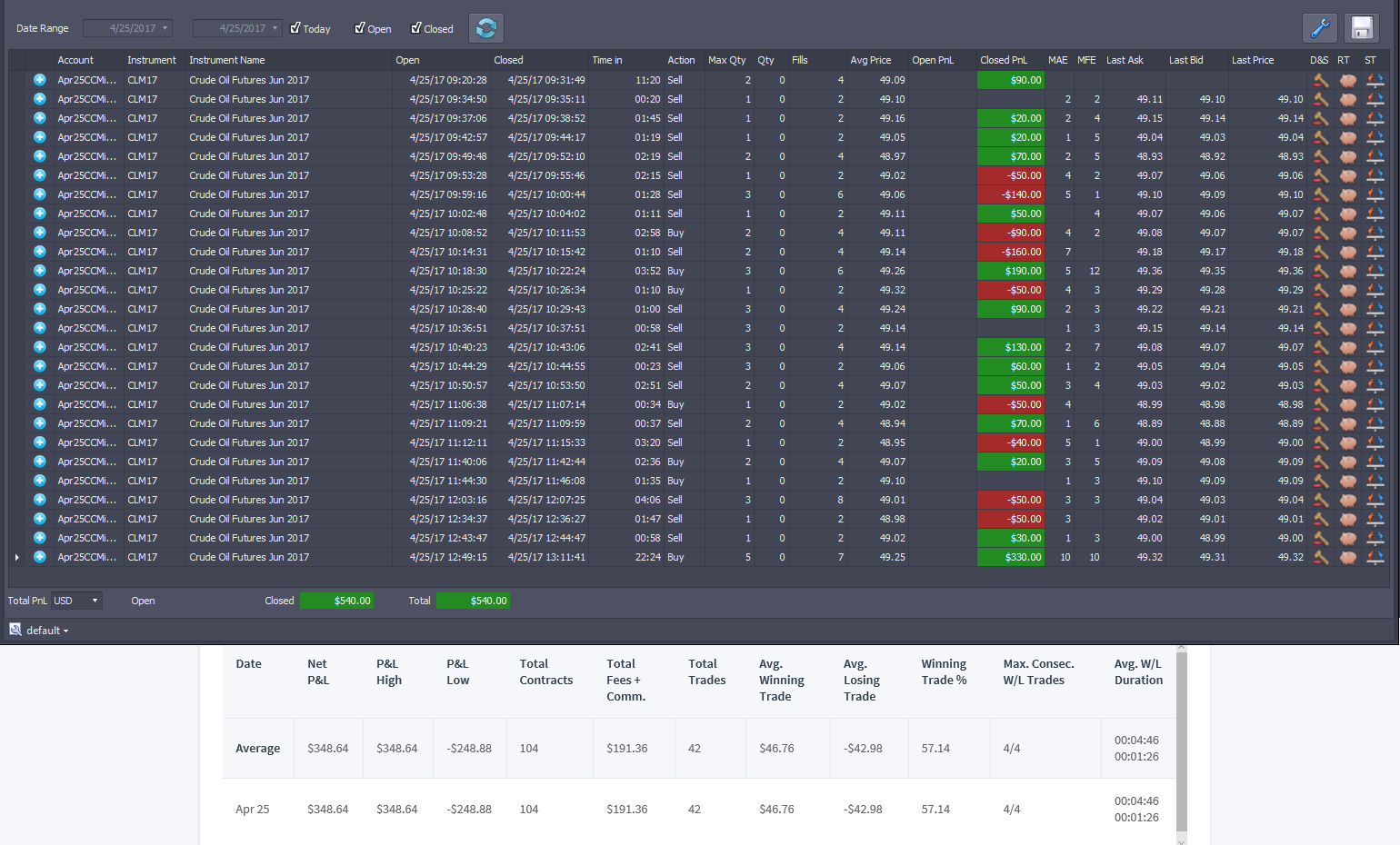
Task: Click the save floppy disk icon
Action: [1362, 28]
